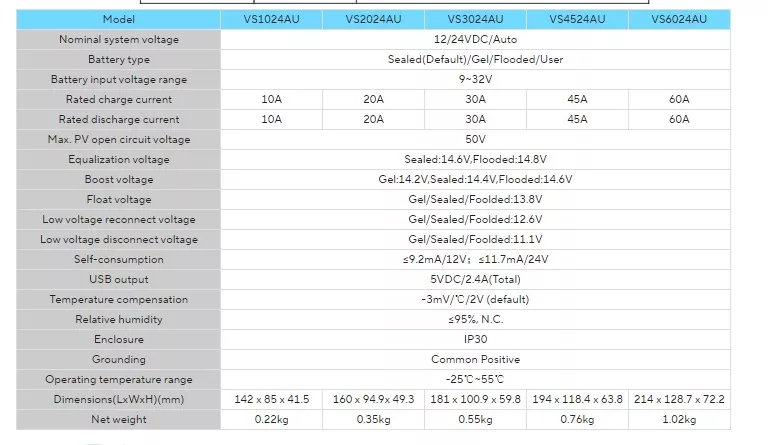Click Sealed(Default)/Gel/Flooded/User value
The width and height of the screenshot is (768, 445).
475,59
